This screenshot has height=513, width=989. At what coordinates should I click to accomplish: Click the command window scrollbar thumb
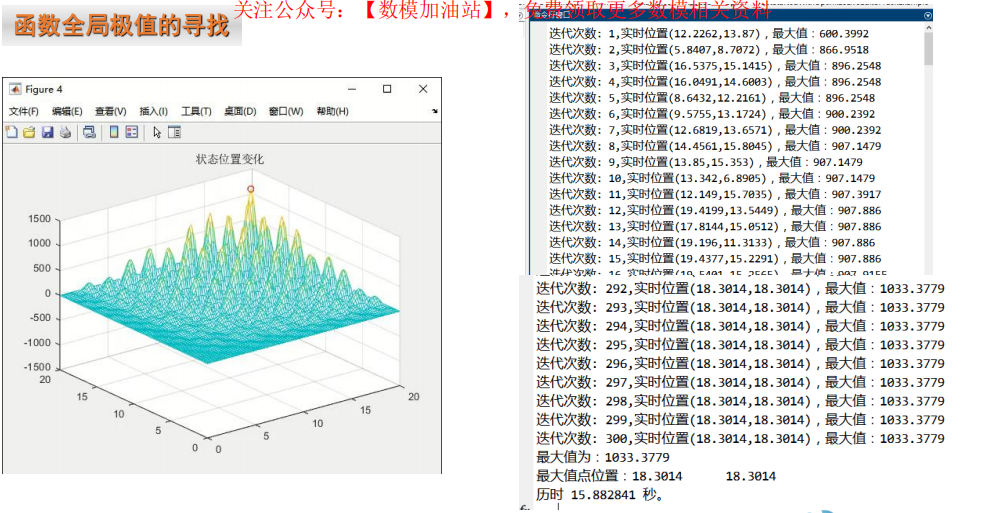click(928, 49)
